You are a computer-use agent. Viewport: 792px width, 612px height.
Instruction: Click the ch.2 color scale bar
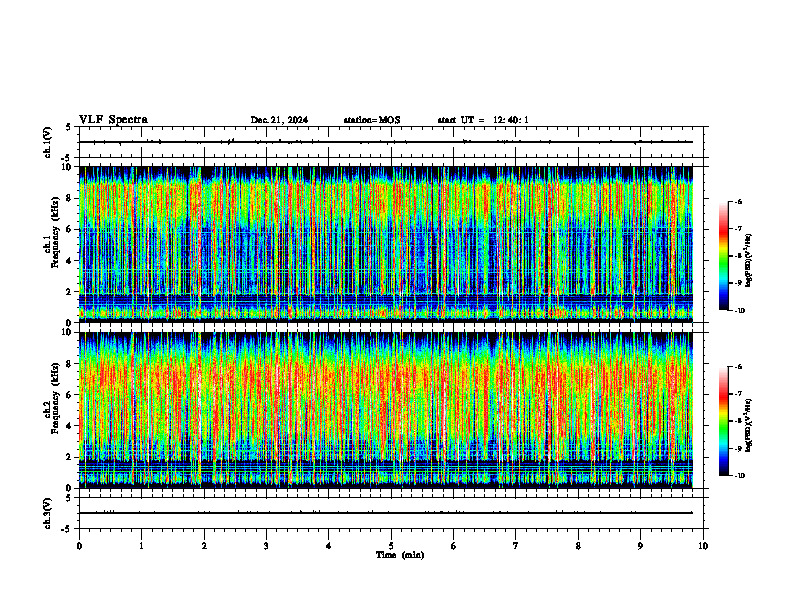tap(723, 421)
